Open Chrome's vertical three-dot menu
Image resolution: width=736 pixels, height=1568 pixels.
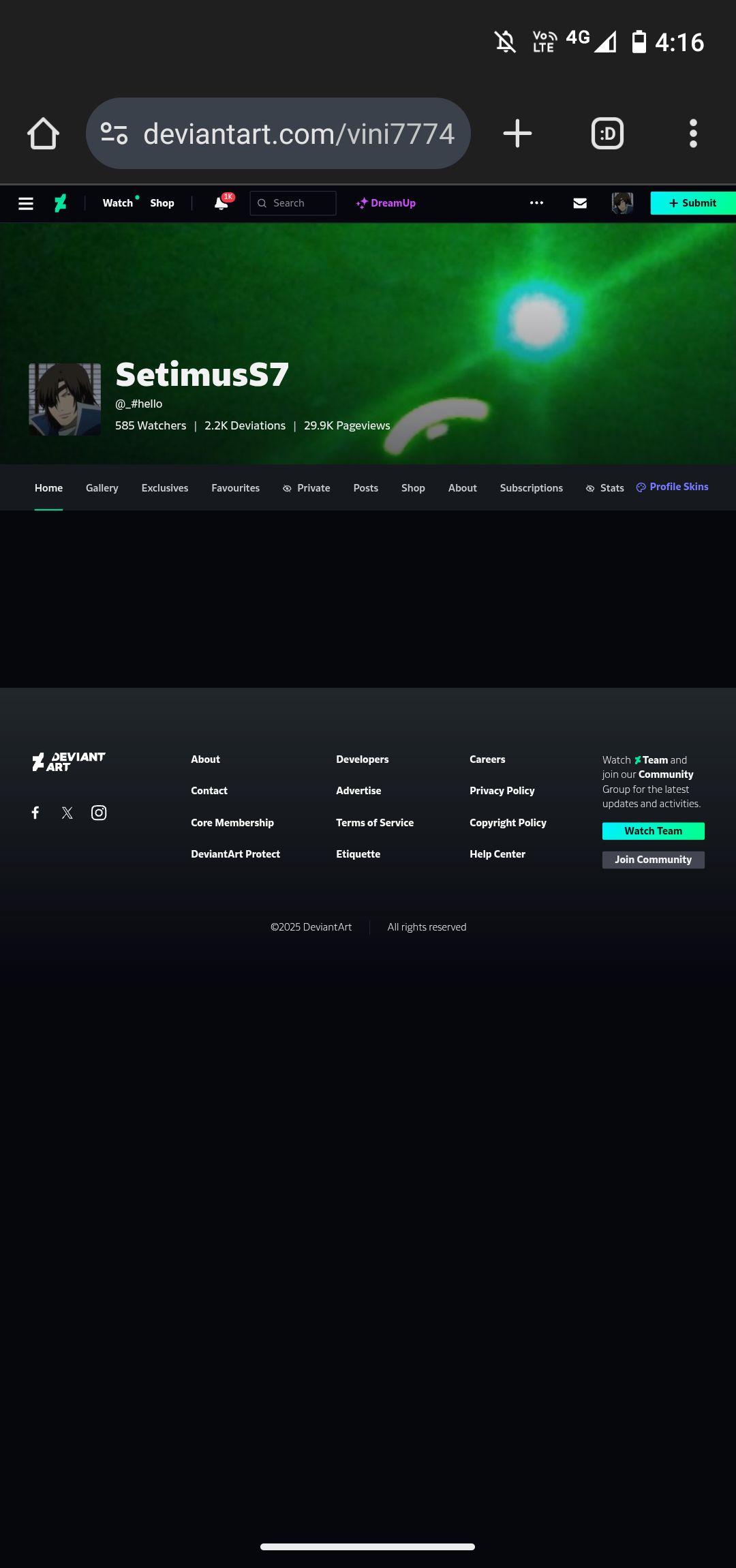[x=693, y=134]
